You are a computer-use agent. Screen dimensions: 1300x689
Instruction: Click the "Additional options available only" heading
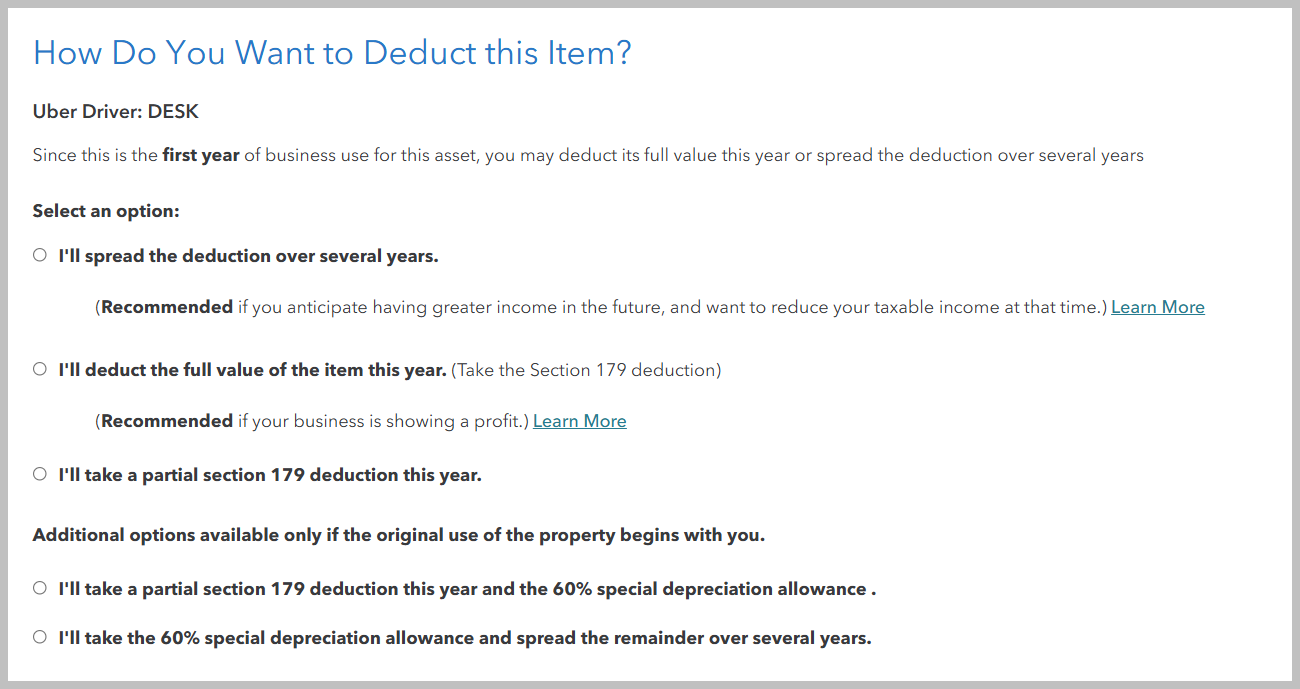[x=398, y=535]
